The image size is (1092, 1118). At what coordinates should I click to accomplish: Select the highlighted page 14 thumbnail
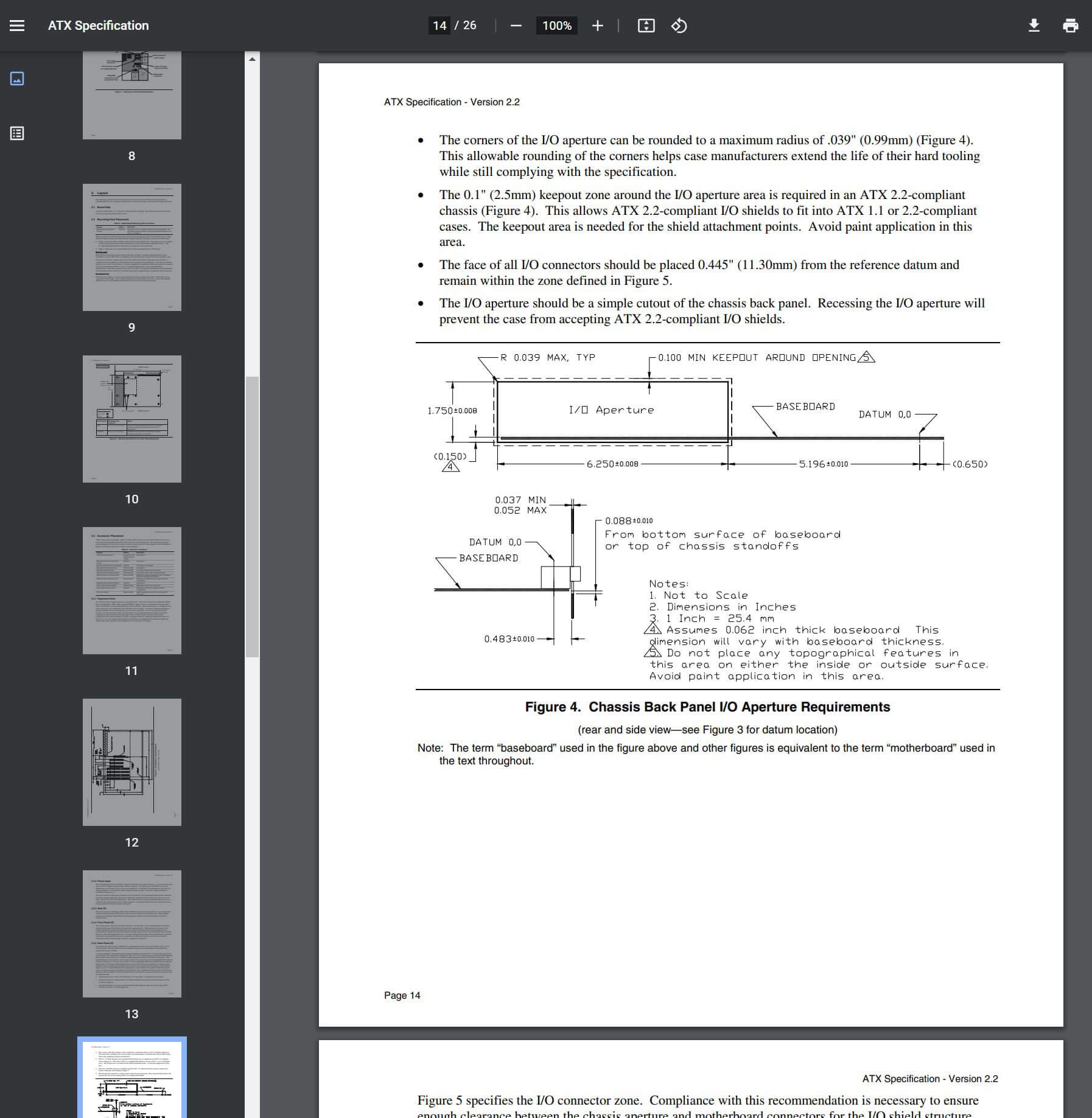[132, 1078]
